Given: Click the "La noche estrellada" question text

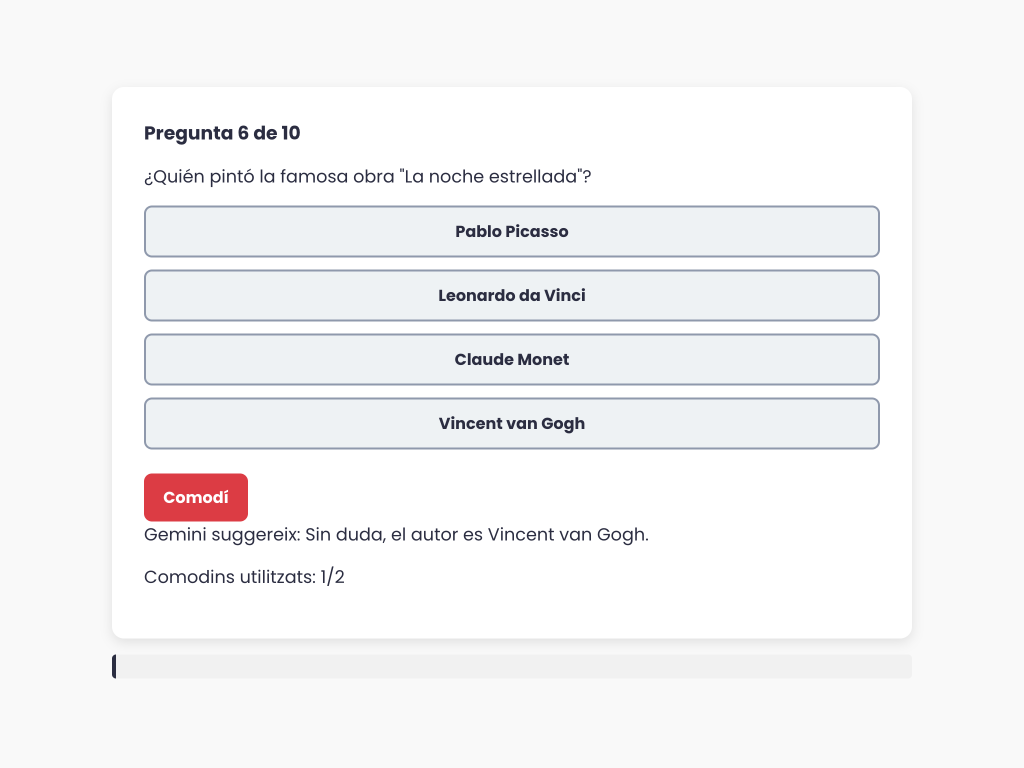Looking at the screenshot, I should tap(367, 177).
